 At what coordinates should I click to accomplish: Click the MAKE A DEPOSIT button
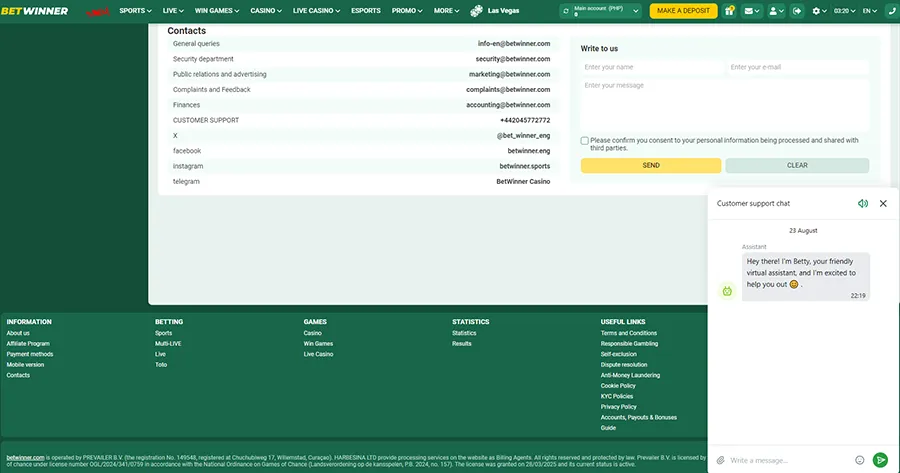pyautogui.click(x=683, y=11)
